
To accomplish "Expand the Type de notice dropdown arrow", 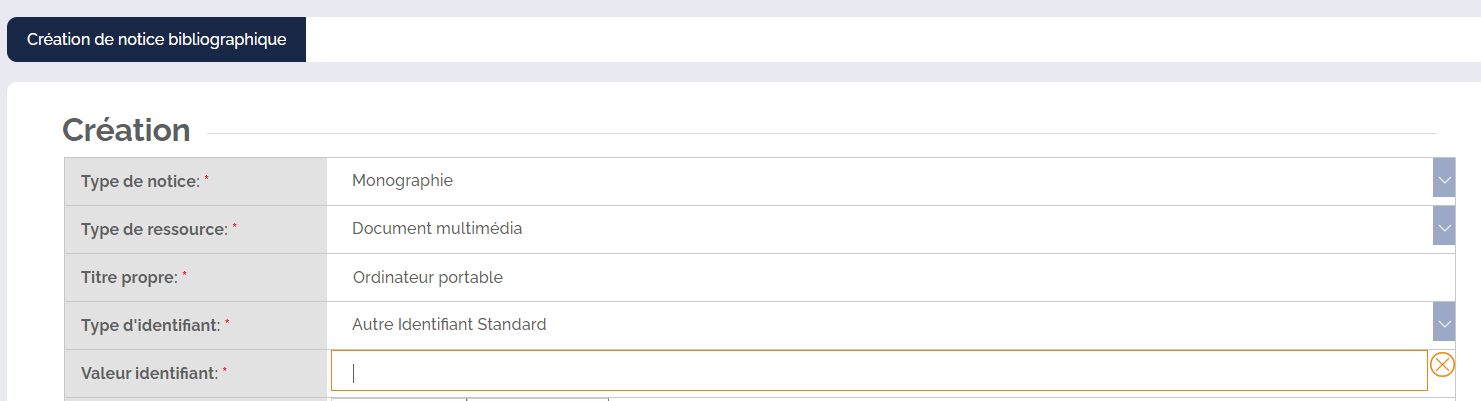I will click(x=1444, y=181).
